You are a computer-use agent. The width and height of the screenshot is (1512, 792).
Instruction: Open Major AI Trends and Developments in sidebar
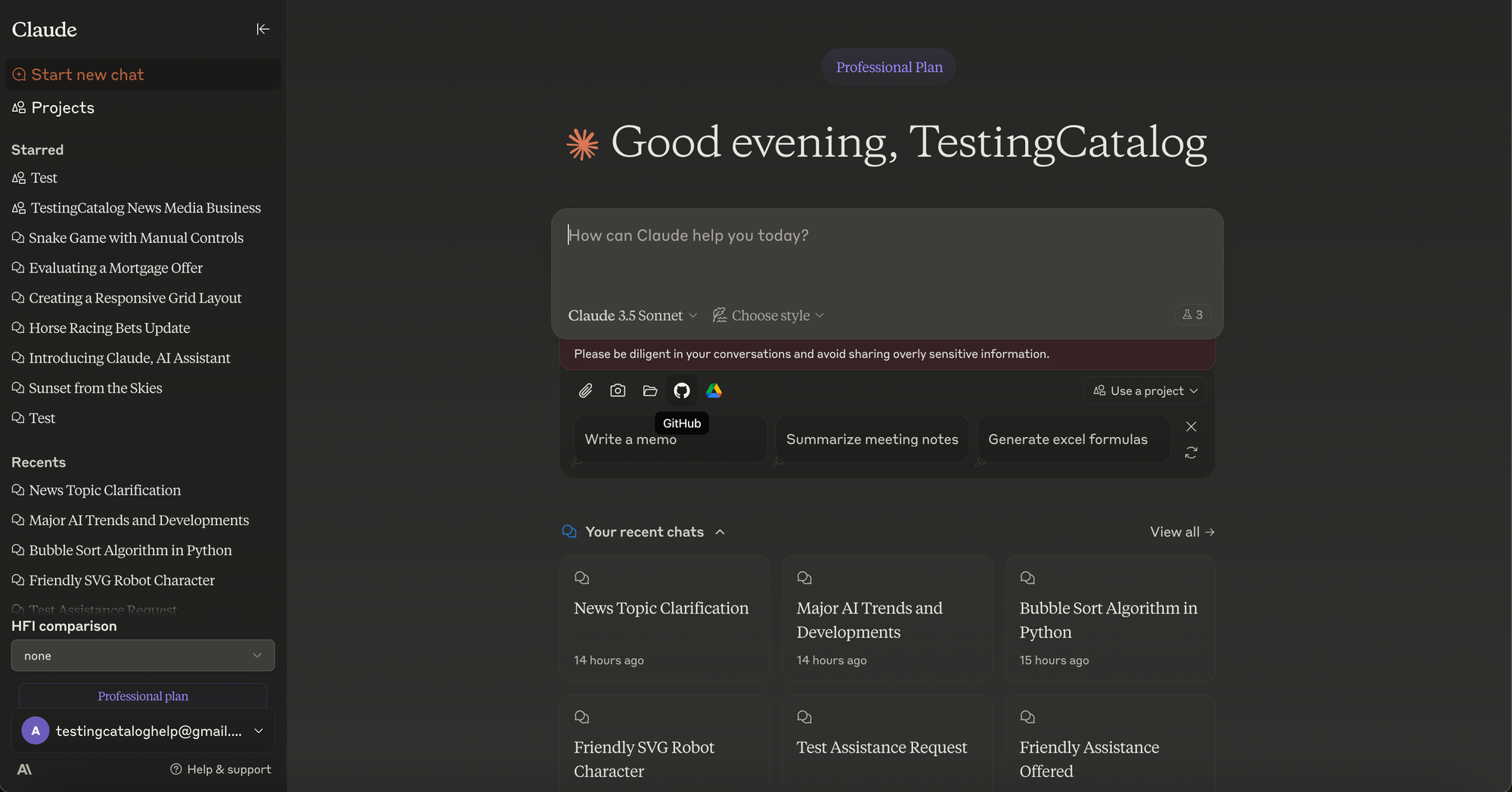pos(131,520)
